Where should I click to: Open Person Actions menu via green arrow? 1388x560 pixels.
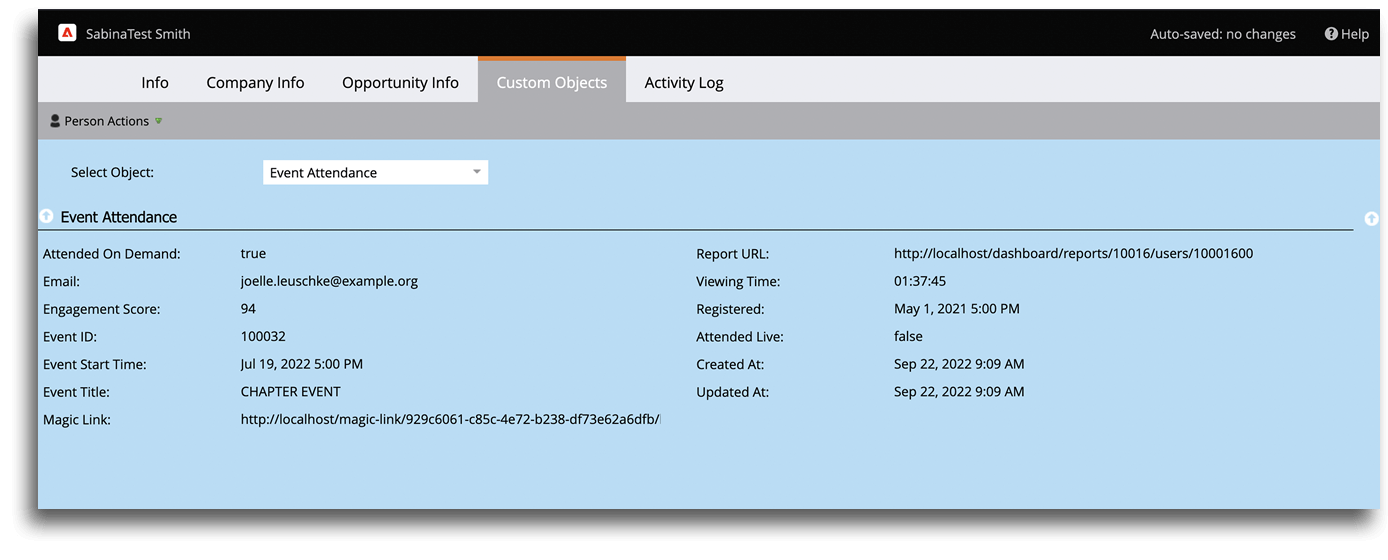point(159,121)
